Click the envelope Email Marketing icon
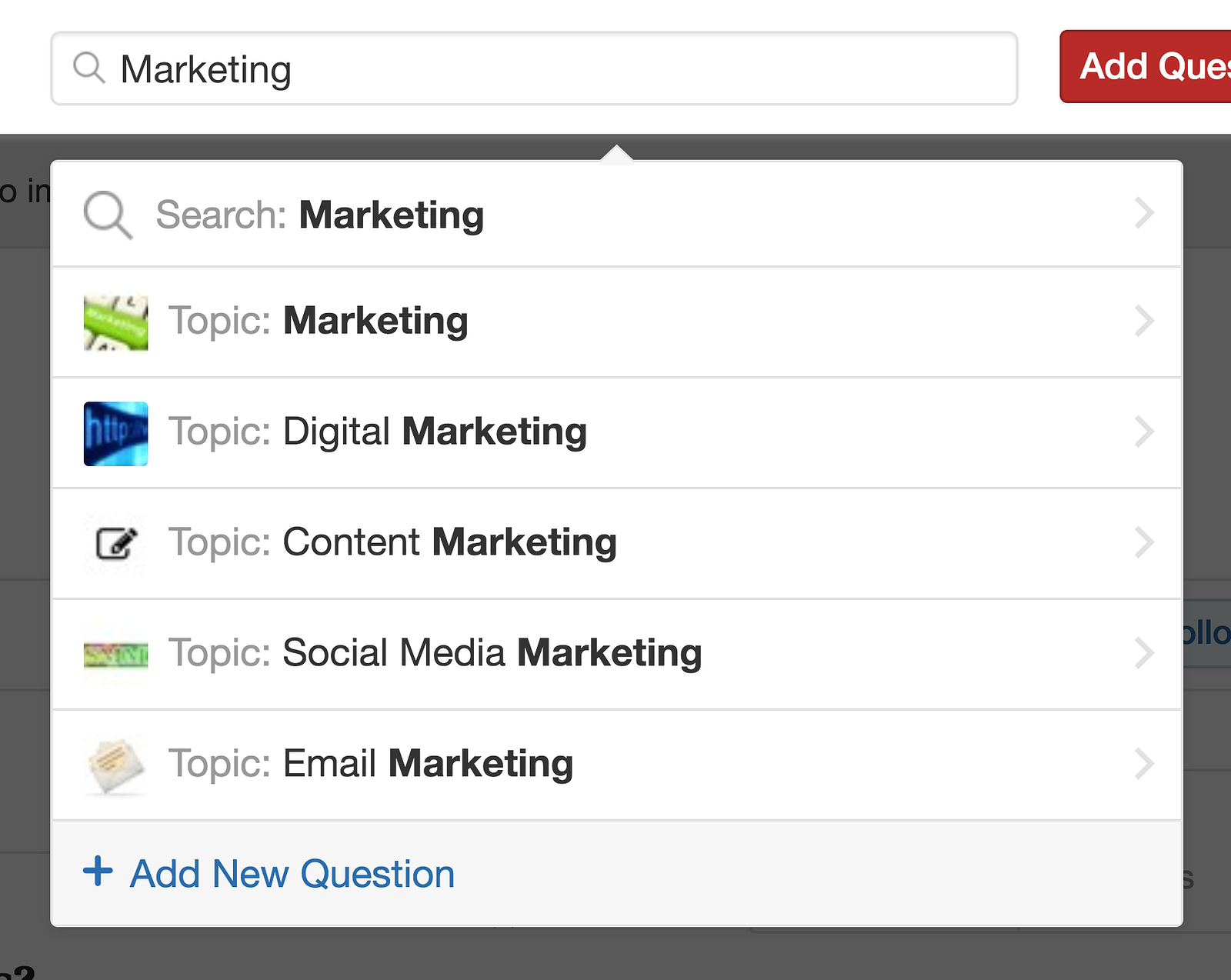 (x=115, y=765)
